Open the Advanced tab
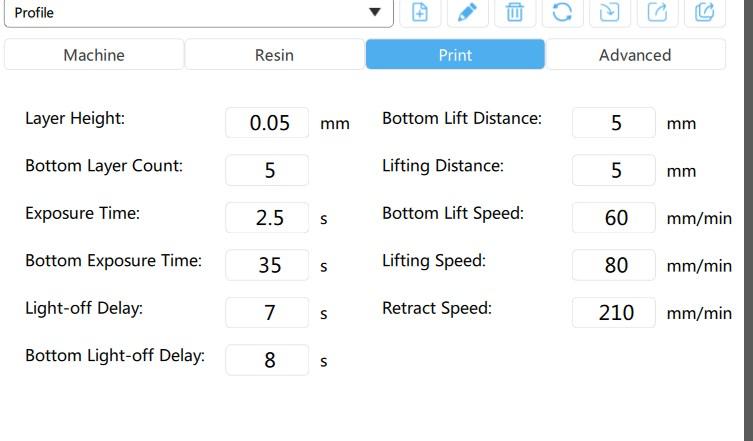Screen dimensions: 753x441 pyautogui.click(x=635, y=55)
